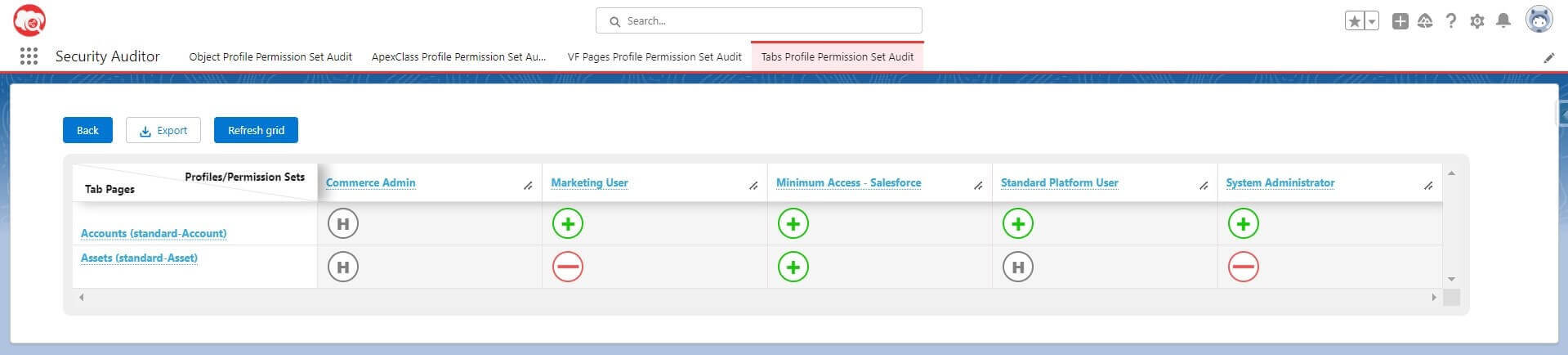Click the Export button
This screenshot has width=1568, height=355.
click(163, 130)
